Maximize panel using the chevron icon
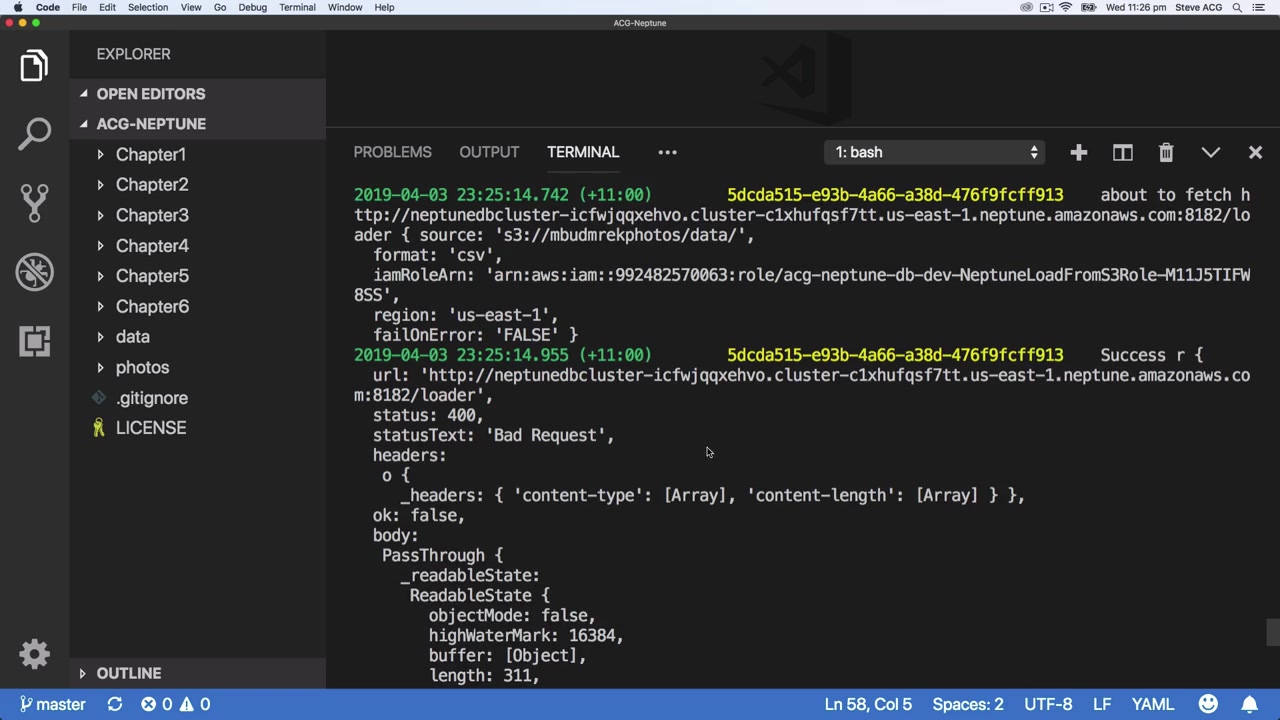This screenshot has width=1280, height=720. click(1211, 152)
